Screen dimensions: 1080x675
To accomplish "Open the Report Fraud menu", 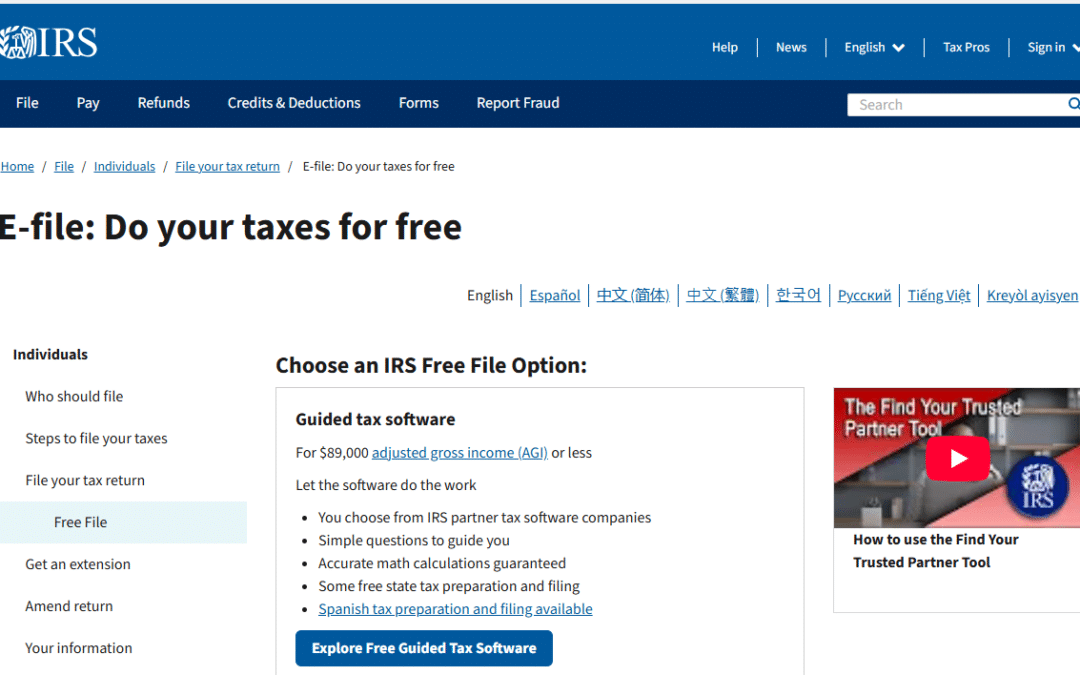I will coord(518,103).
